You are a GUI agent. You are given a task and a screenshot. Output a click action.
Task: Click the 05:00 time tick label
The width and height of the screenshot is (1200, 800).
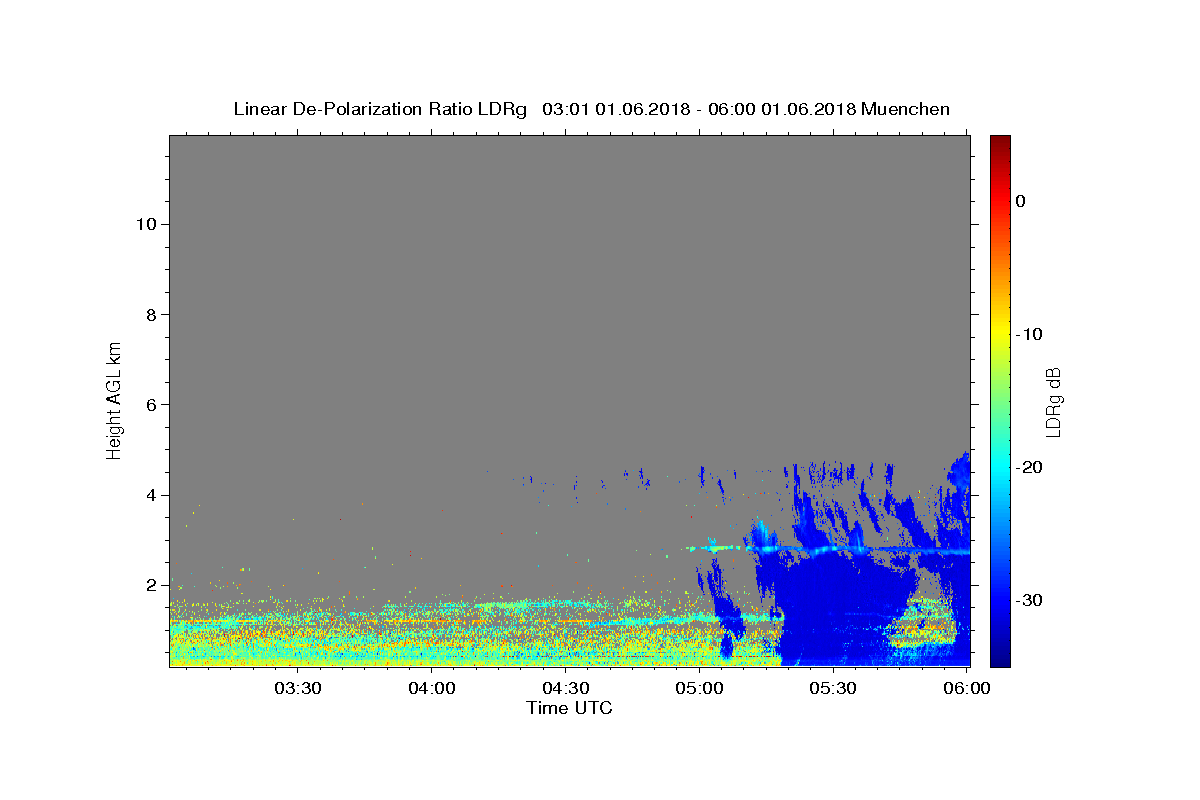pyautogui.click(x=699, y=688)
